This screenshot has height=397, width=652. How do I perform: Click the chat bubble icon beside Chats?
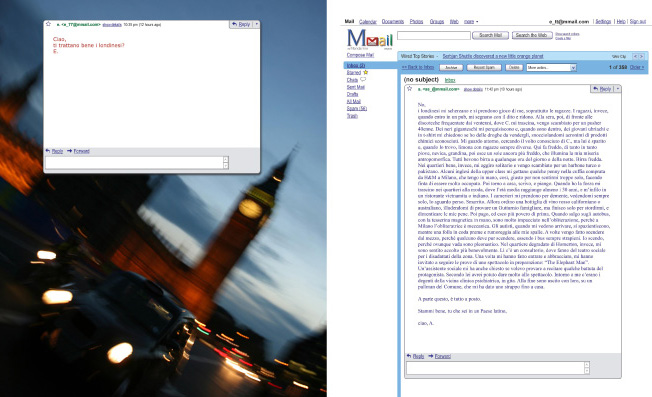click(363, 79)
